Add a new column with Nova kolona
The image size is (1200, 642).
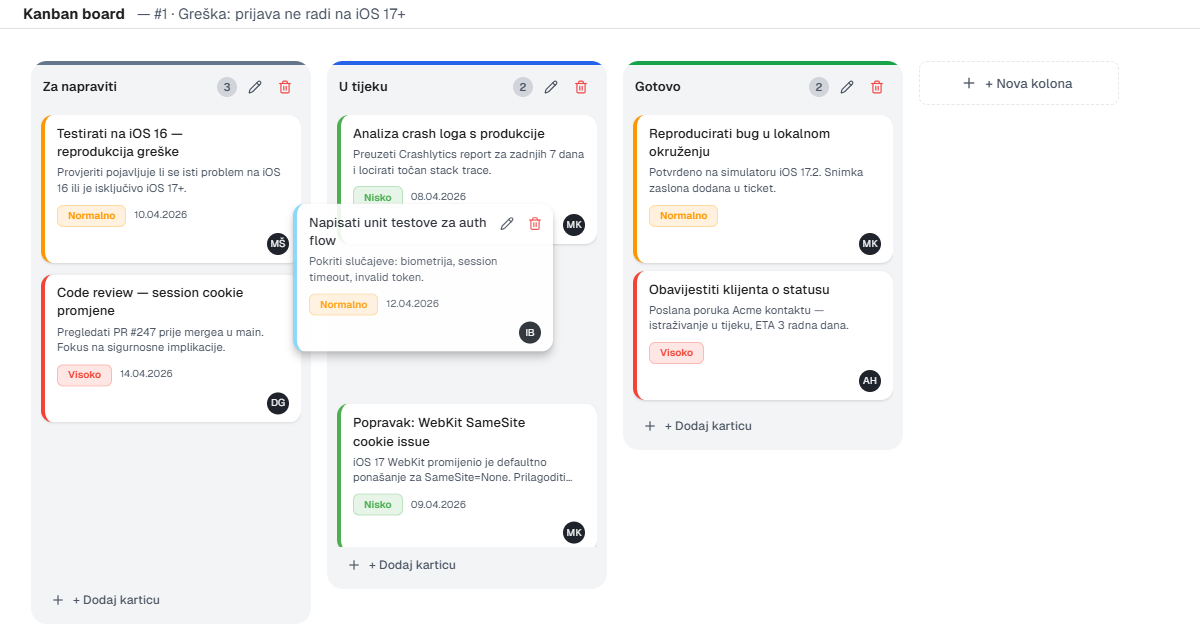click(x=1018, y=83)
